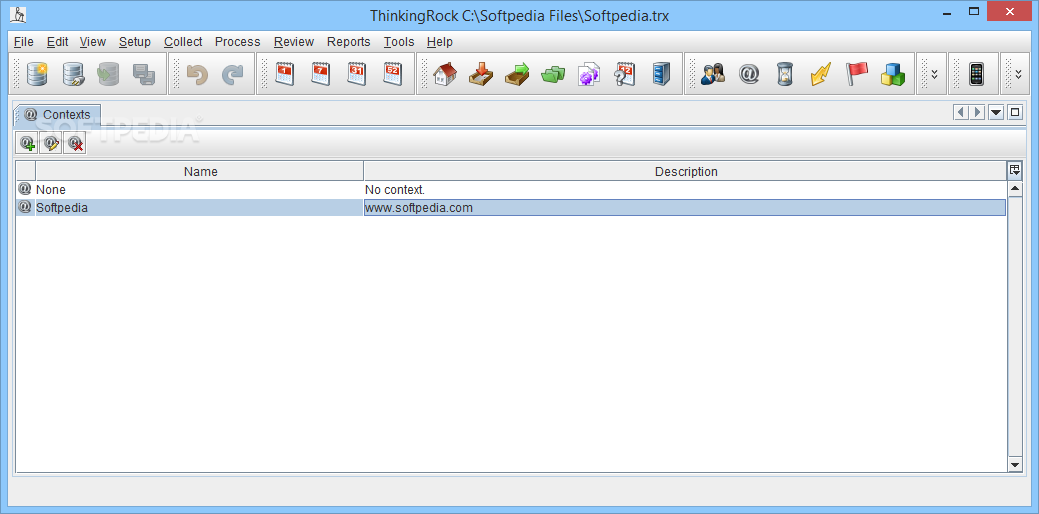Click the red flag Priorities icon
The width and height of the screenshot is (1039, 514).
point(856,74)
